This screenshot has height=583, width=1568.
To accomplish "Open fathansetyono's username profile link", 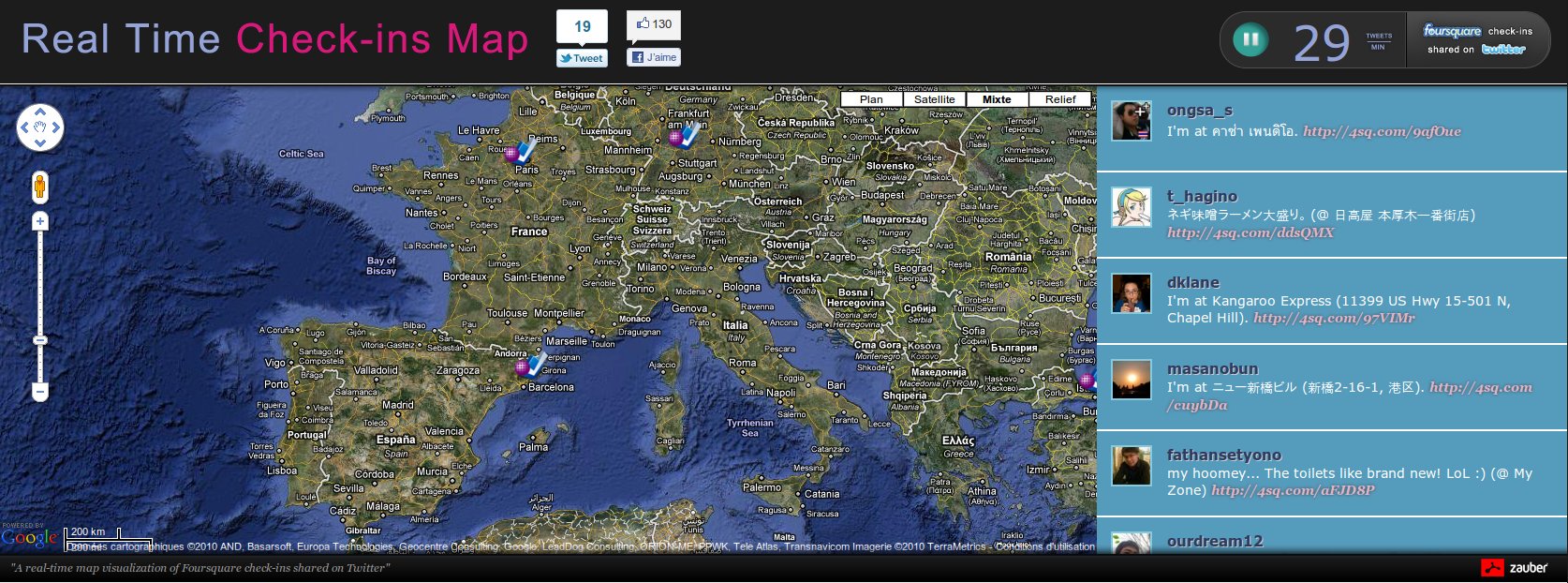I will [1223, 455].
